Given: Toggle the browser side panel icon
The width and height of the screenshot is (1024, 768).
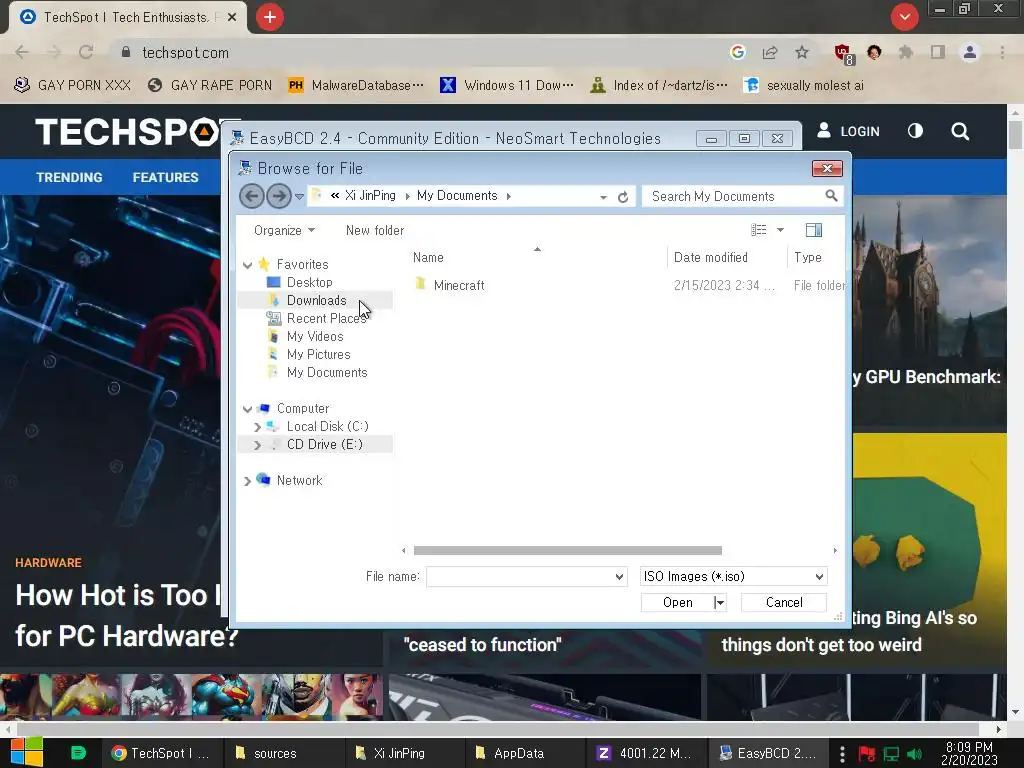Looking at the screenshot, I should point(937,52).
